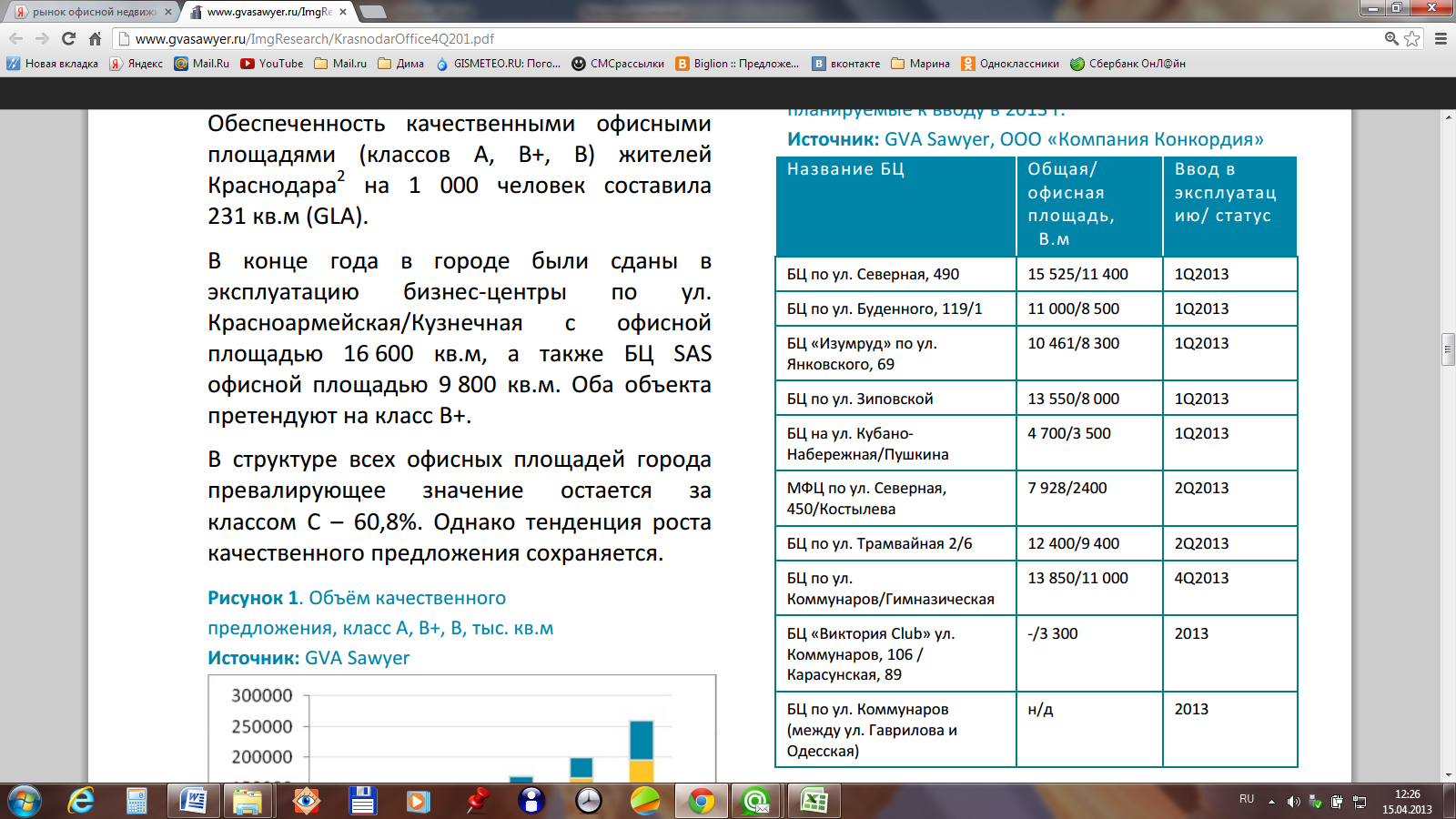1456x819 pixels.
Task: Open a new browser tab
Action: (372, 12)
